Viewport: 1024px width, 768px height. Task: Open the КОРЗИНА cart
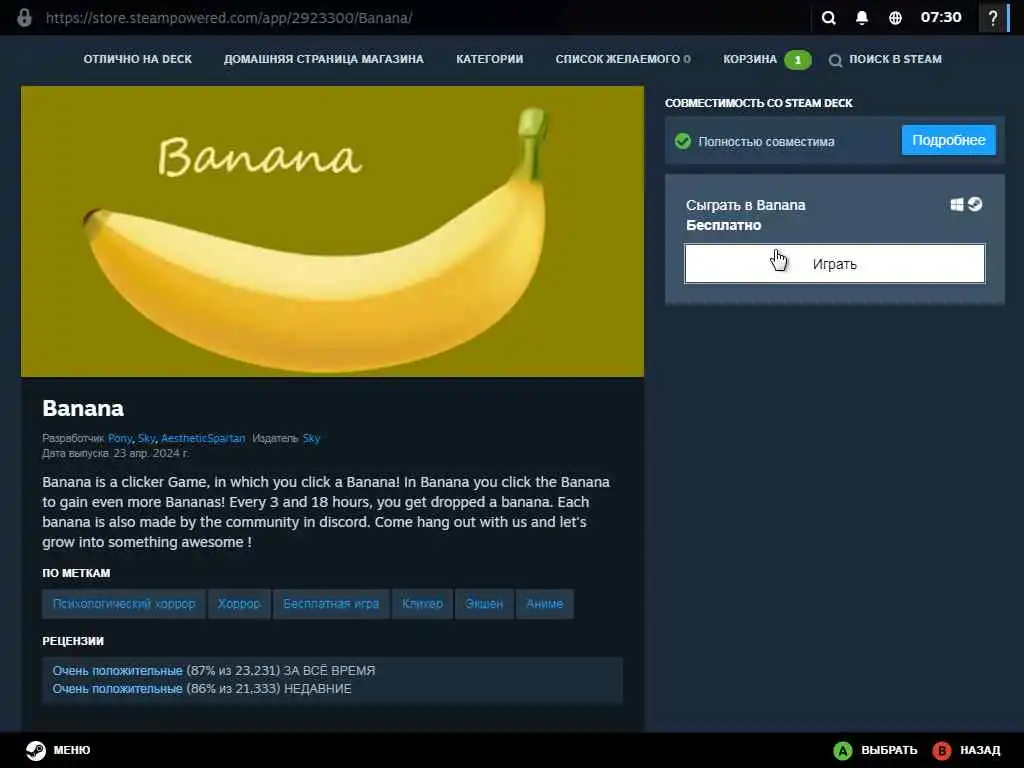(x=750, y=59)
